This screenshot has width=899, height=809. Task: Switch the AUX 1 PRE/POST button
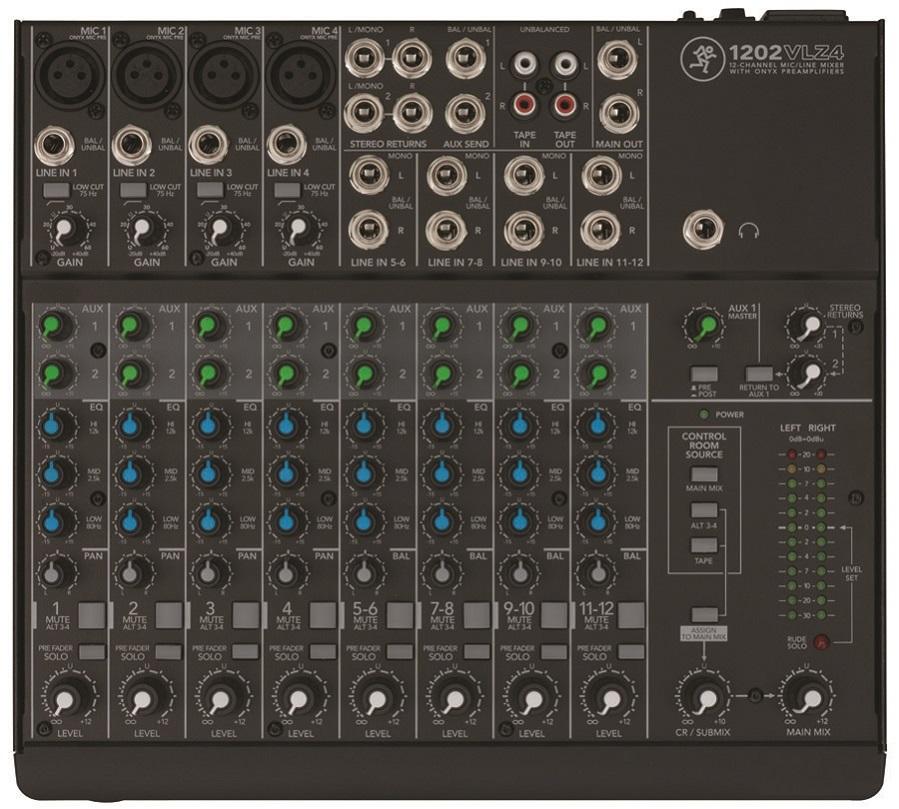coord(704,374)
